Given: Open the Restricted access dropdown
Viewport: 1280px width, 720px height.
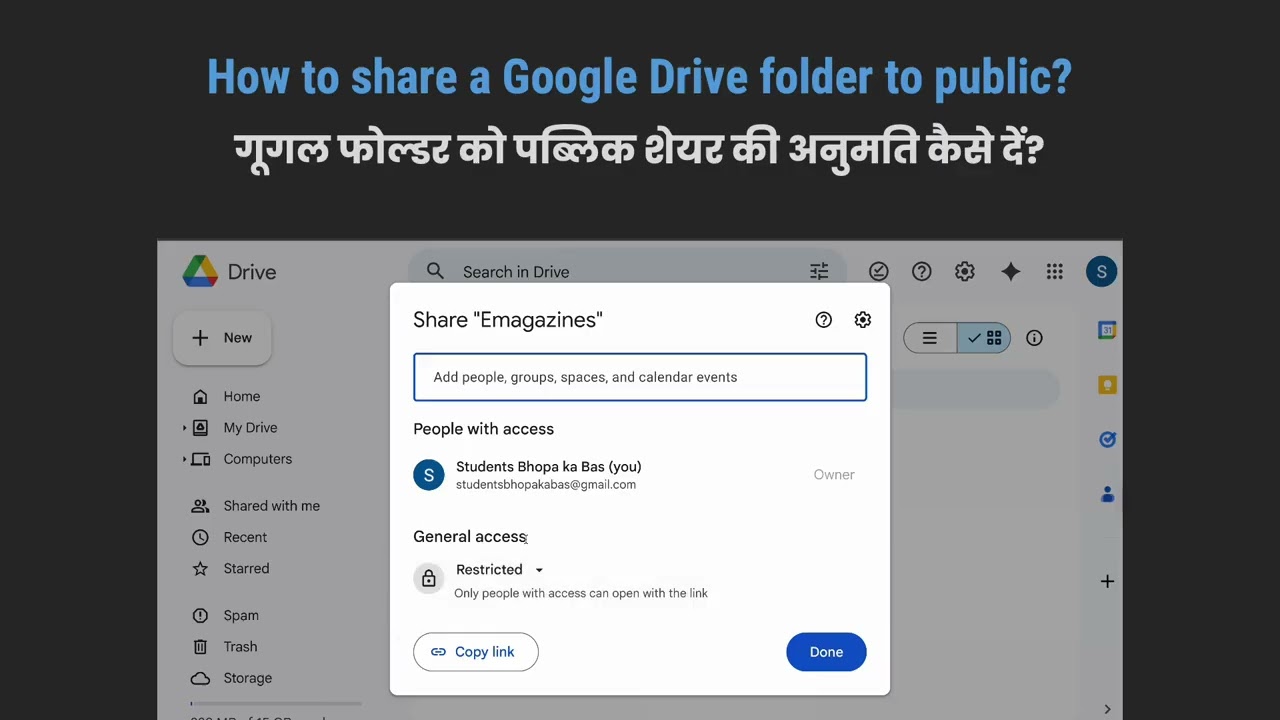Looking at the screenshot, I should (500, 570).
